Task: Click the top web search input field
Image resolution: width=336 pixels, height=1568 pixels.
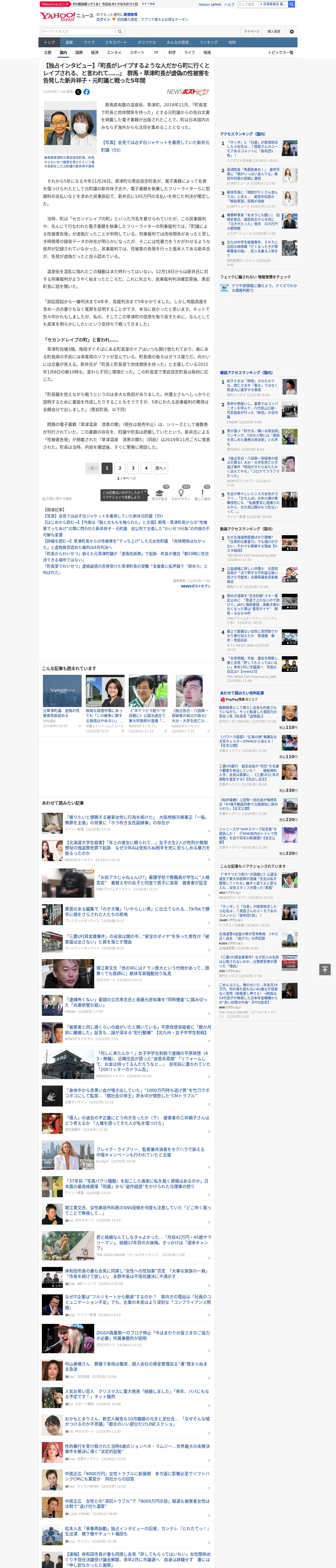Action: [248, 4]
